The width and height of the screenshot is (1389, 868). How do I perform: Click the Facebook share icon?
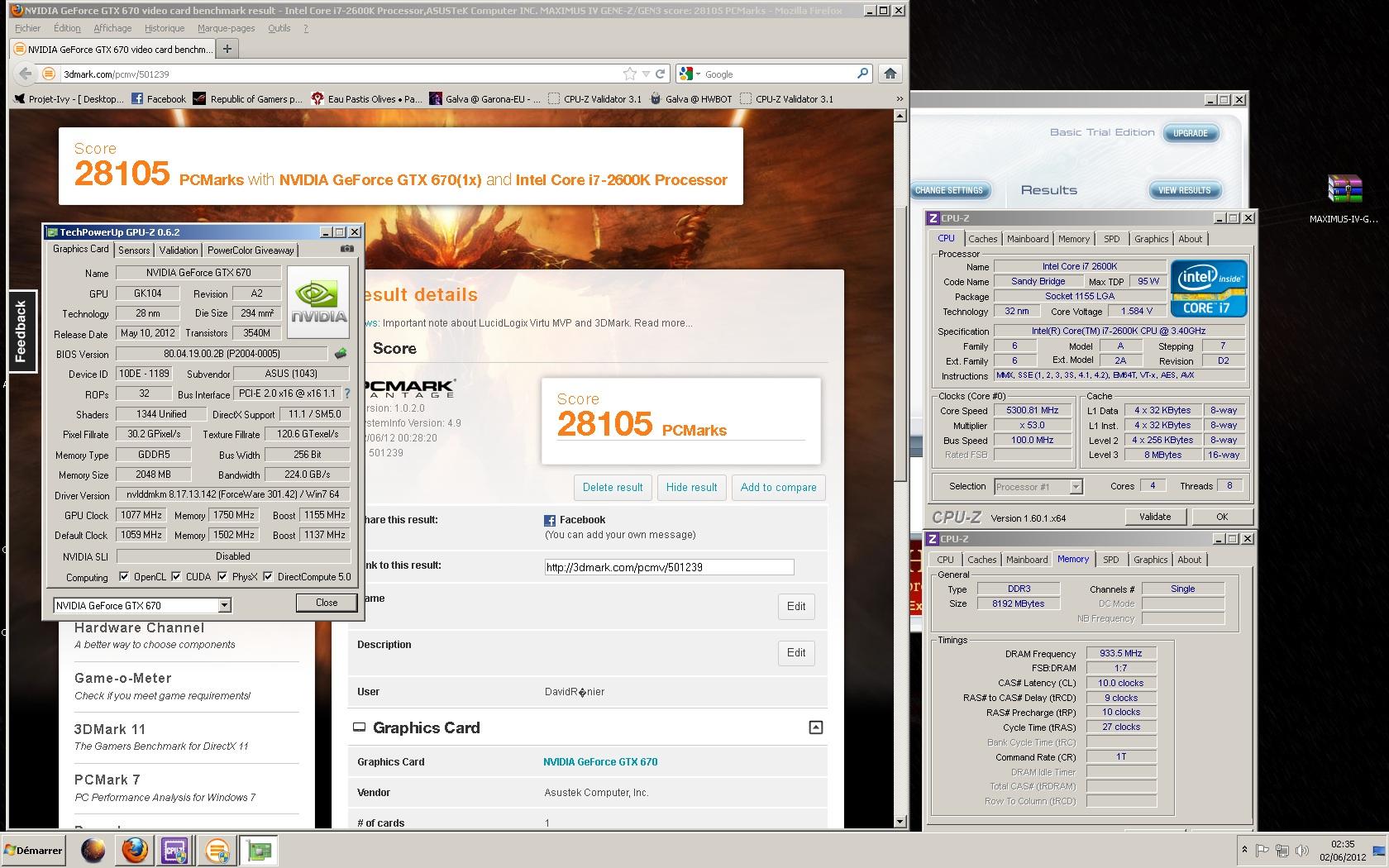click(550, 520)
